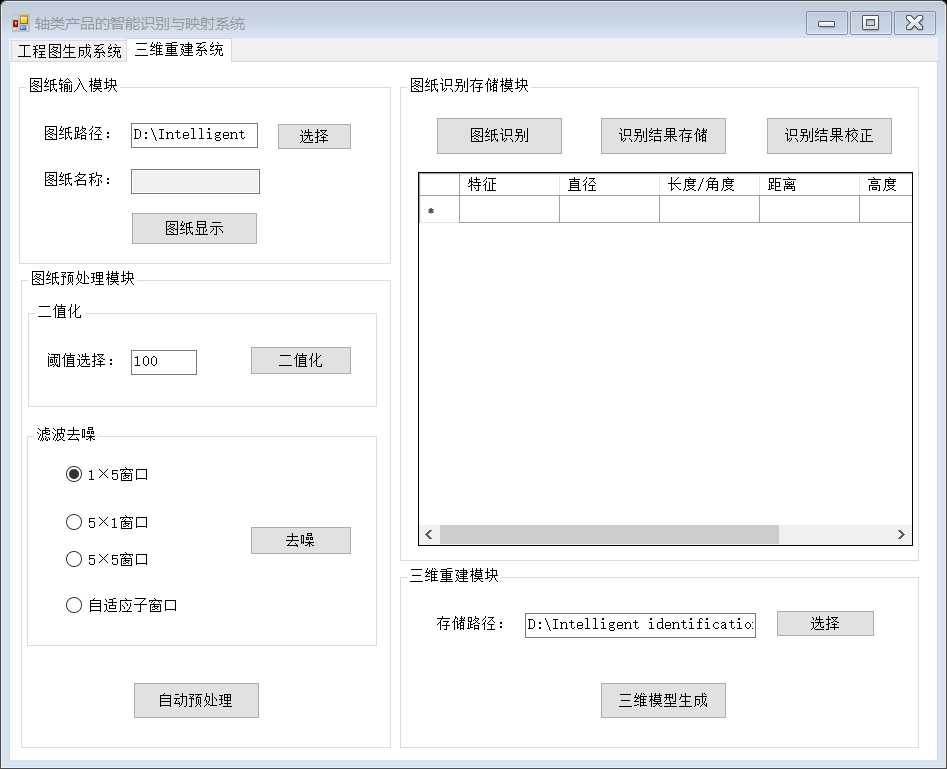The width and height of the screenshot is (947, 769).
Task: Enable the 自适应子窗口 option
Action: 74,605
